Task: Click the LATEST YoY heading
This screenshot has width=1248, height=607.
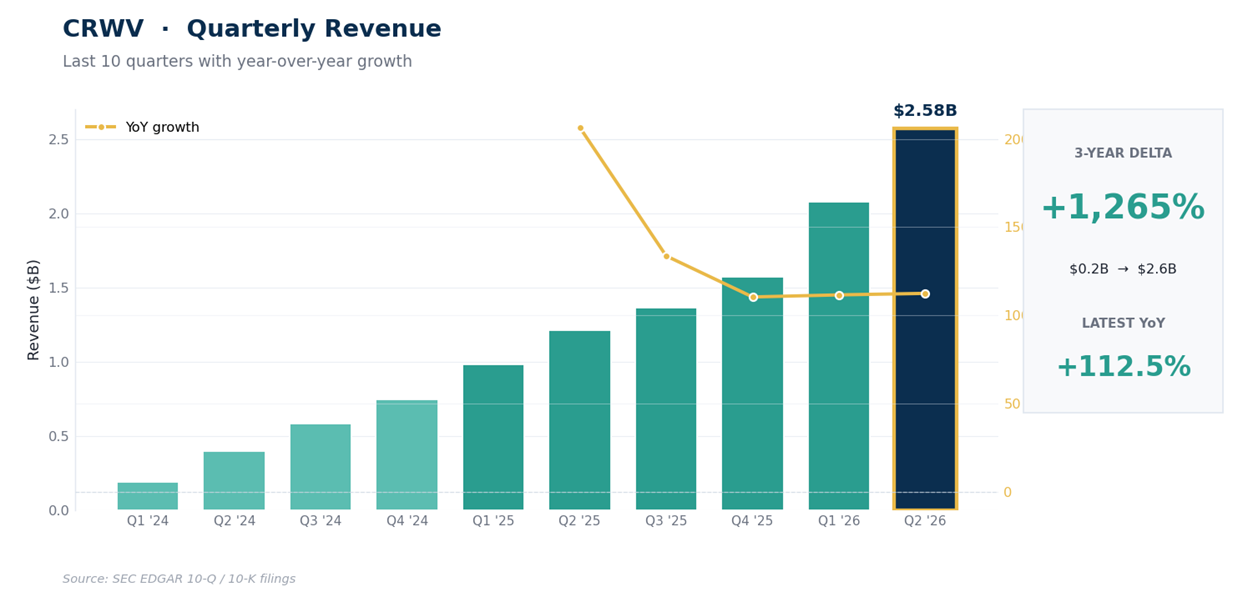Action: pyautogui.click(x=1123, y=324)
